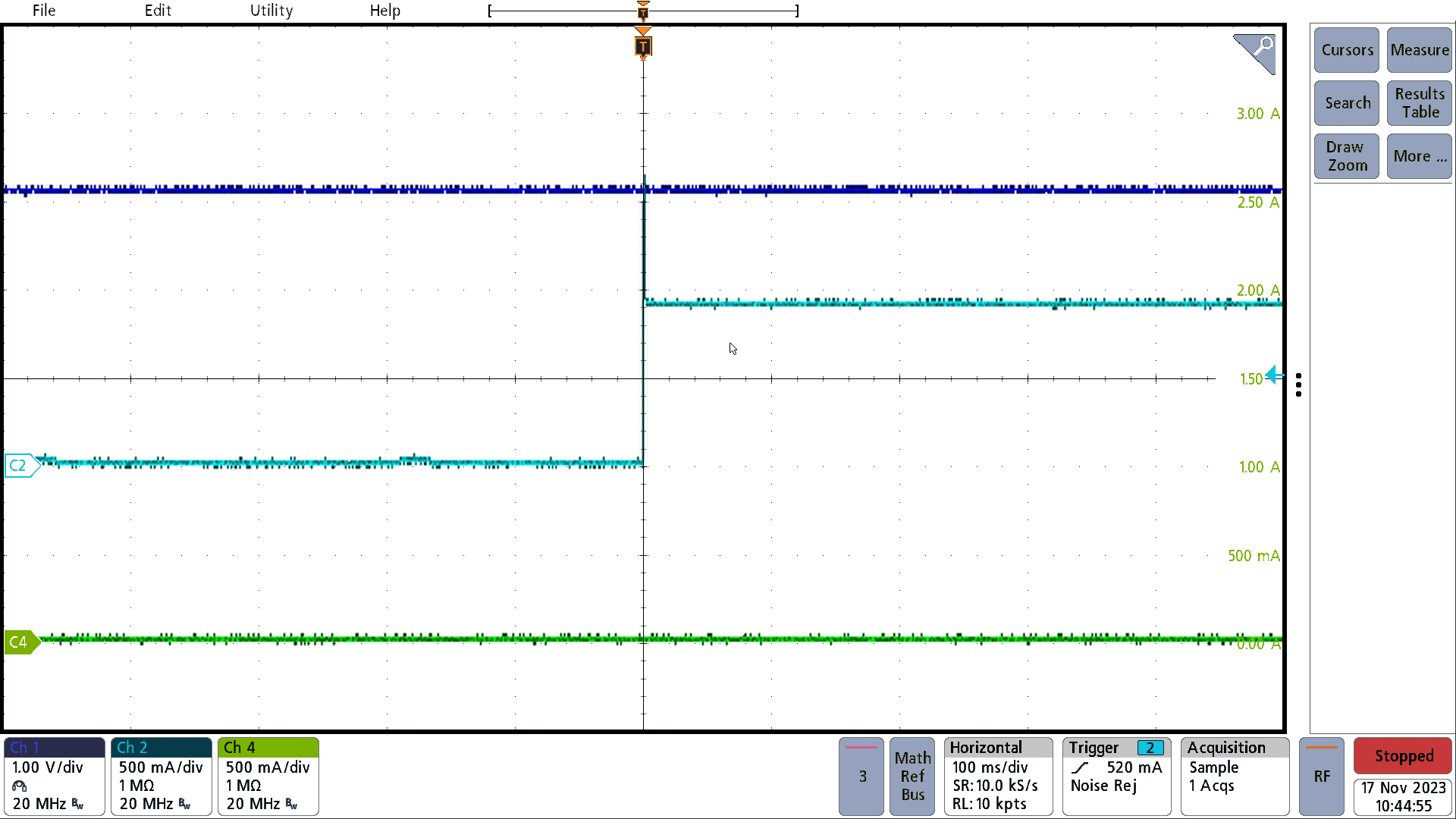Click the 500 mA scale label
This screenshot has height=819, width=1456.
(x=1254, y=556)
